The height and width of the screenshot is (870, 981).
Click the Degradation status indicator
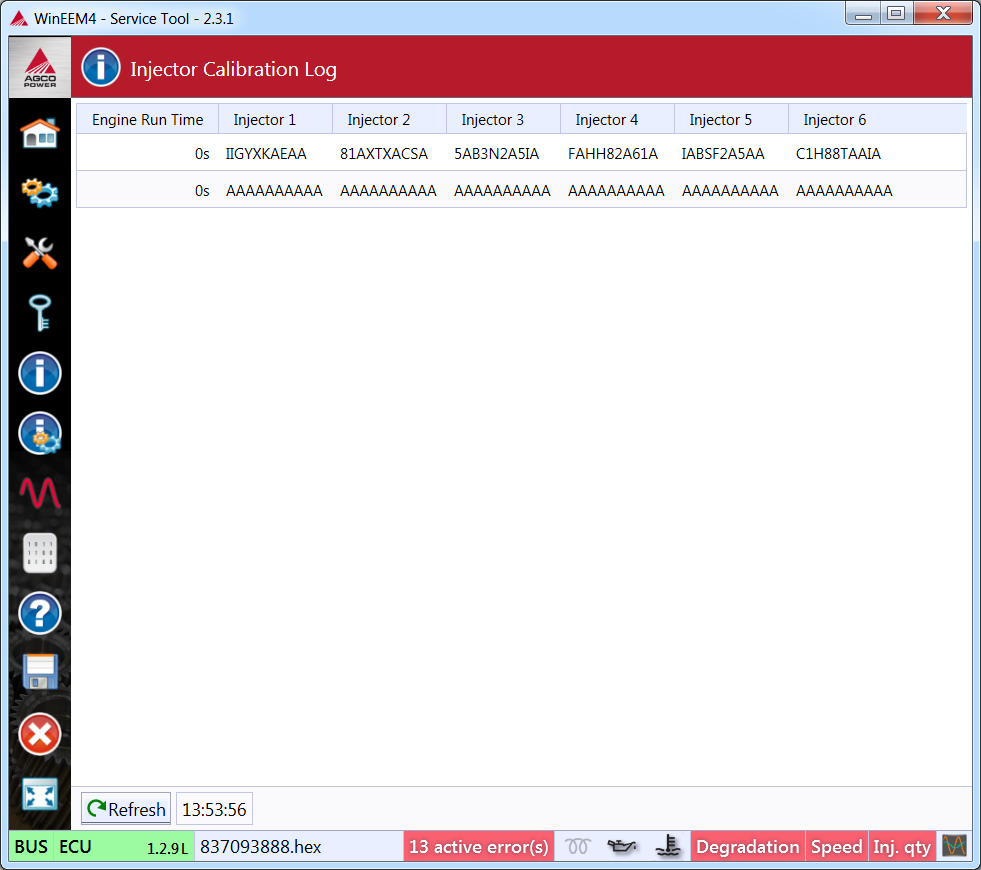[747, 847]
